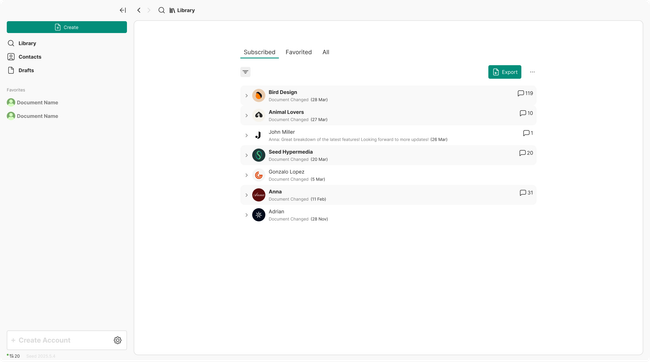Go back using the navigation arrow
This screenshot has height=362, width=650.
coord(139,10)
